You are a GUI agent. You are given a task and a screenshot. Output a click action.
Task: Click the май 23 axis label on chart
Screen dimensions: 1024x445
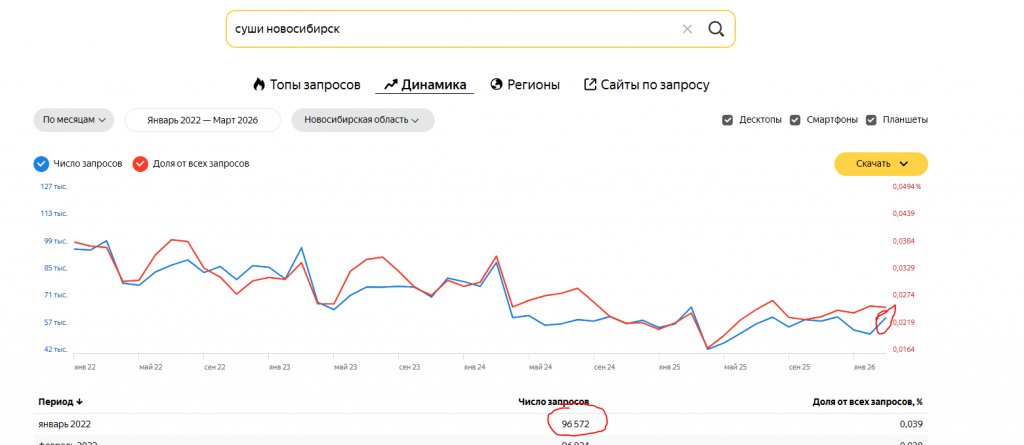[x=345, y=367]
